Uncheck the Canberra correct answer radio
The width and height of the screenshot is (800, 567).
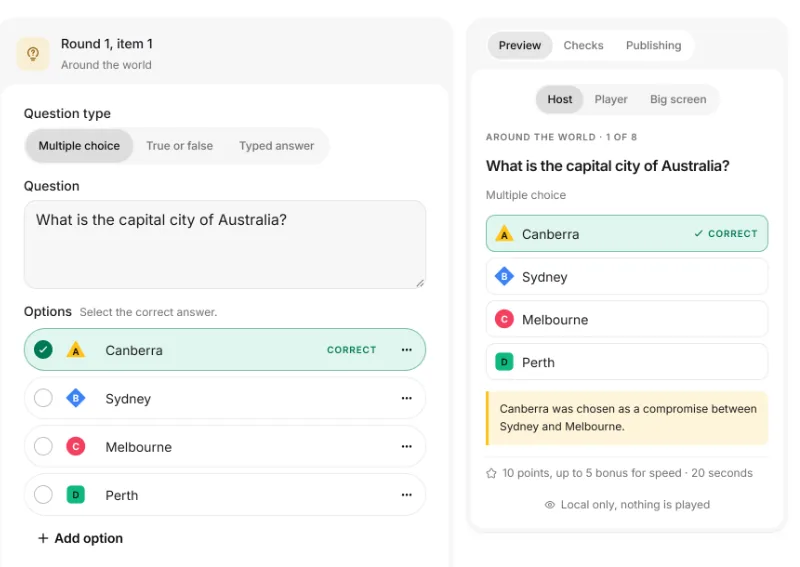[43, 350]
